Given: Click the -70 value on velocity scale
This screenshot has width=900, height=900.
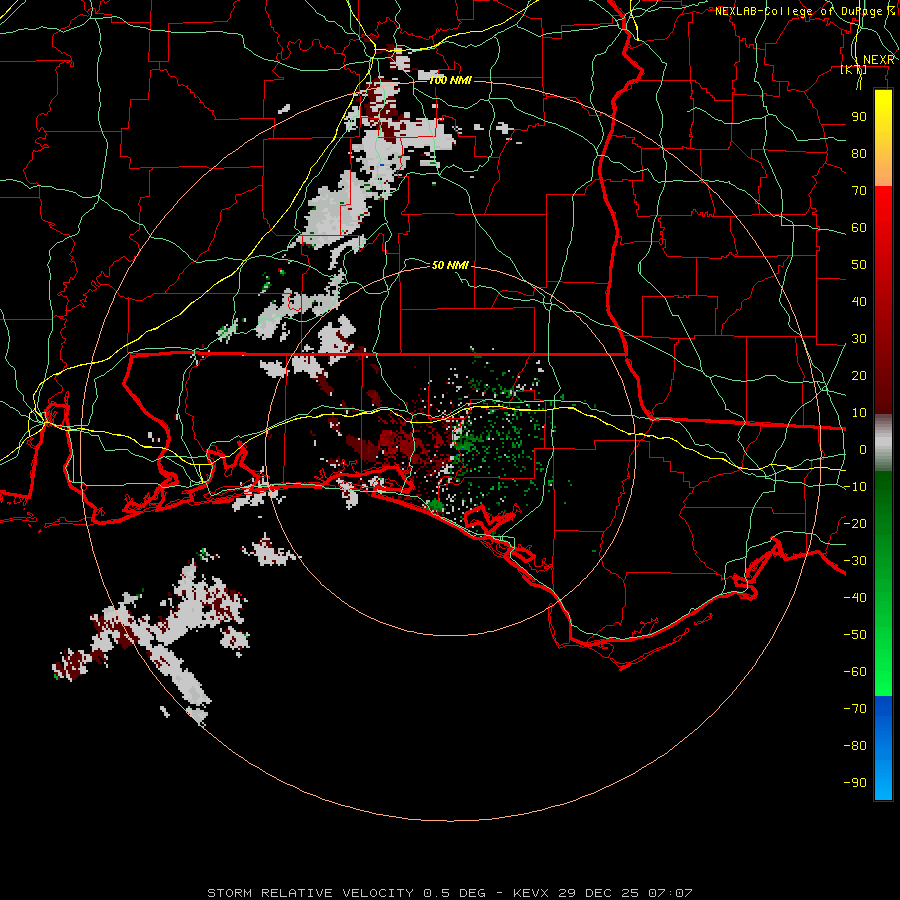Looking at the screenshot, I should pos(855,709).
